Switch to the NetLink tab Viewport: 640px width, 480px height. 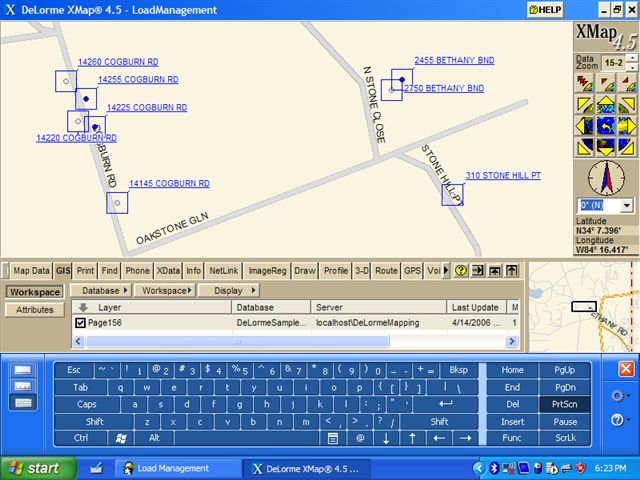[224, 271]
